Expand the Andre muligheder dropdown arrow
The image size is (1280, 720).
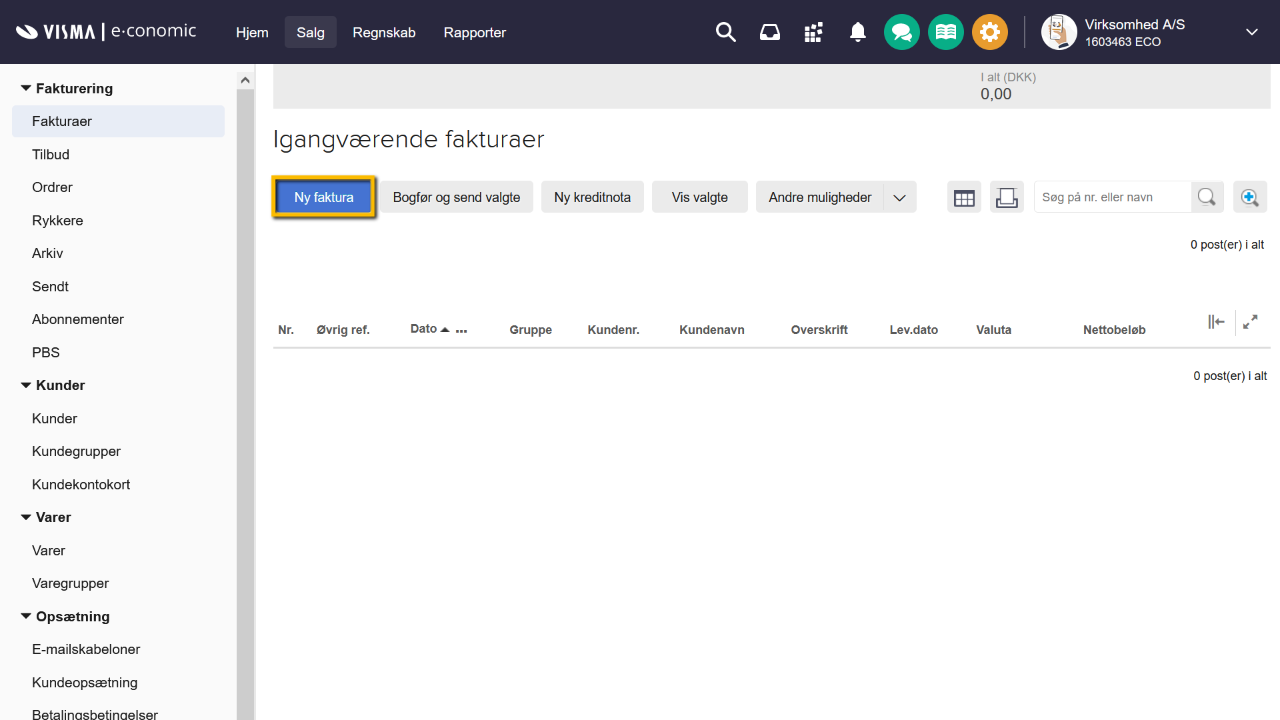[900, 197]
